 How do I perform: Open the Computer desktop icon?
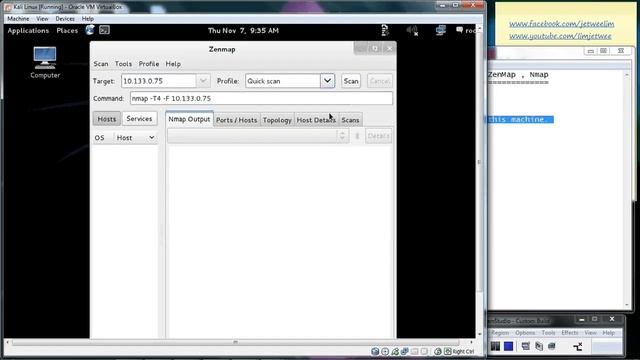[45, 62]
